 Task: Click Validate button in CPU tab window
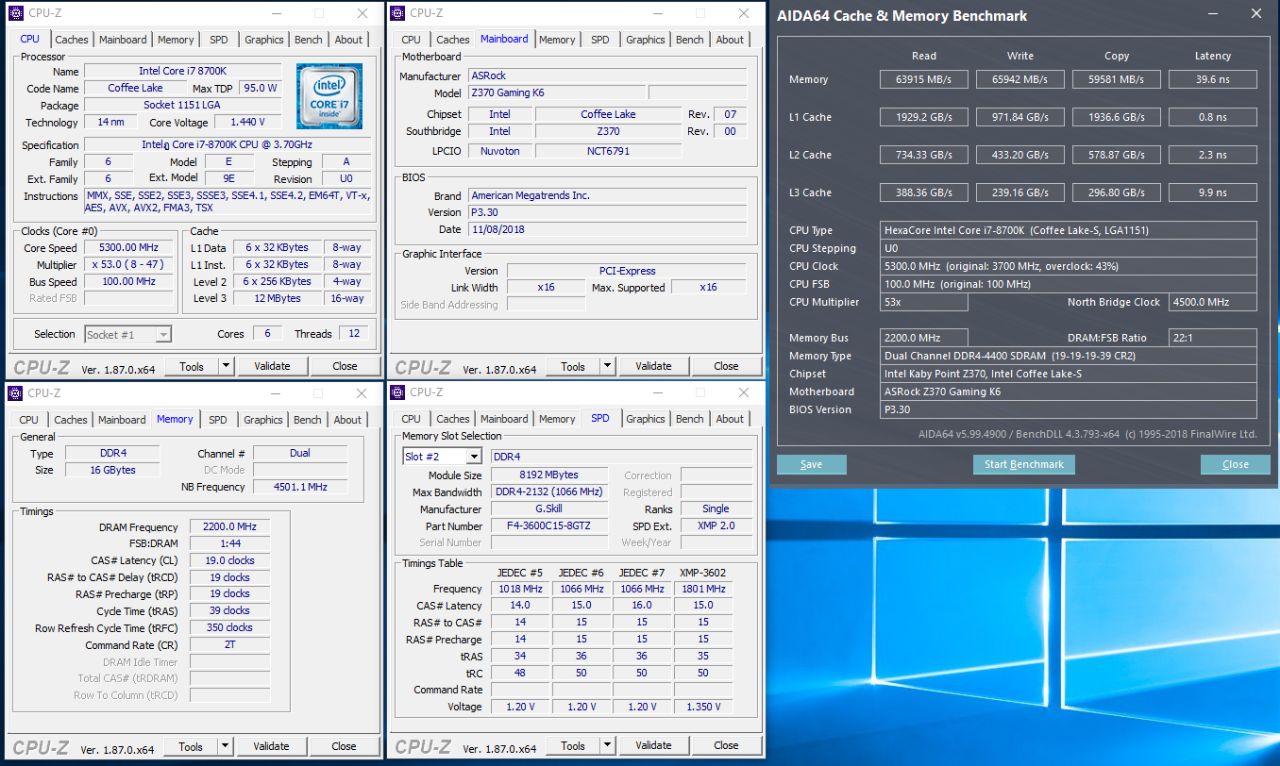pyautogui.click(x=272, y=366)
